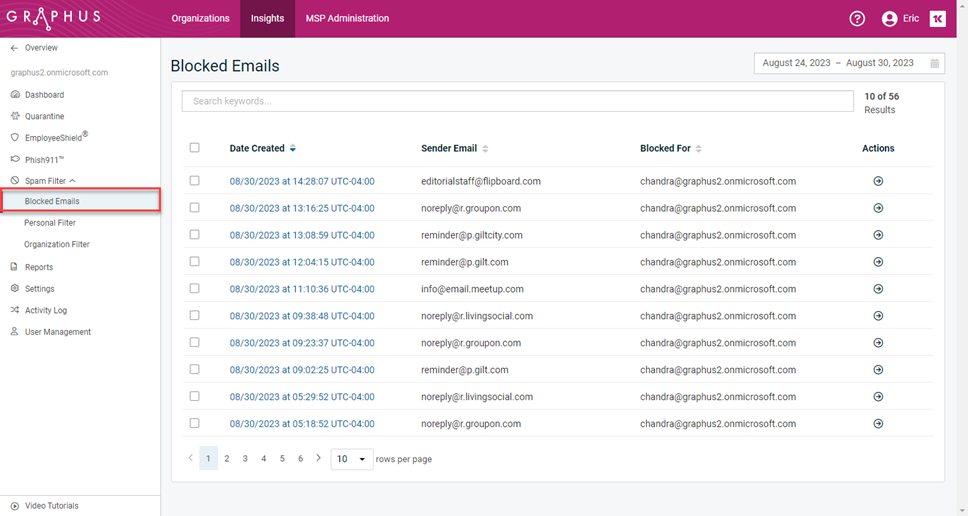Check the editorialstaff@flipboard.com row checkbox
This screenshot has height=516, width=968.
click(x=194, y=181)
